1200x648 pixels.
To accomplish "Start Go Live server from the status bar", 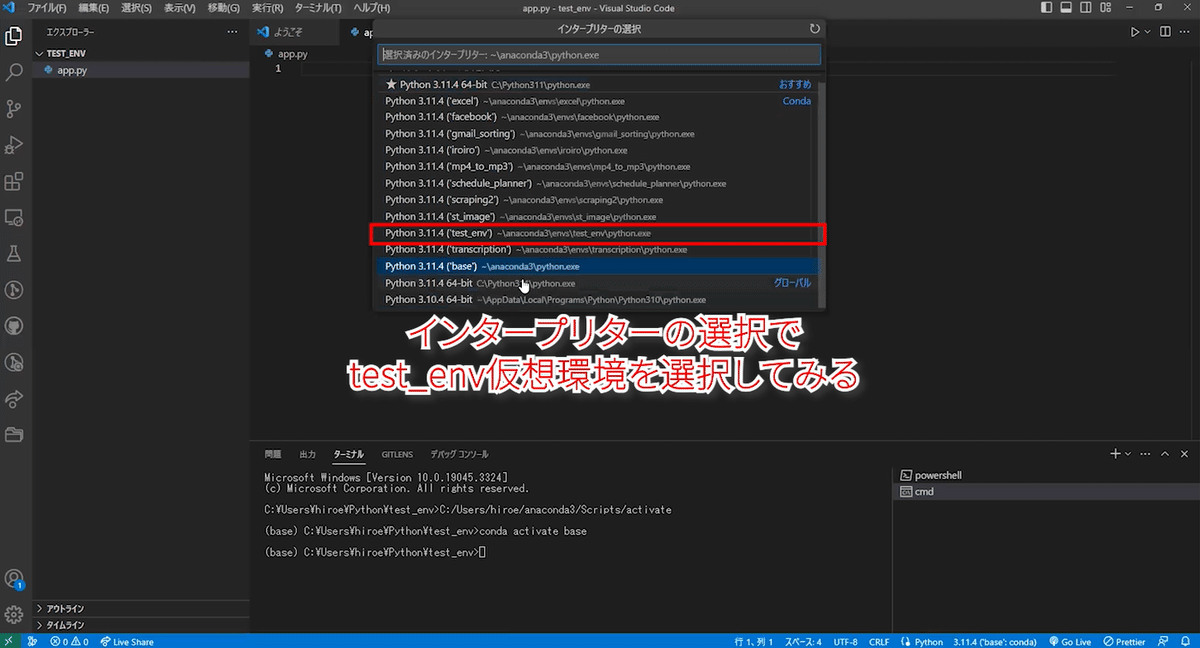I will tap(1070, 641).
